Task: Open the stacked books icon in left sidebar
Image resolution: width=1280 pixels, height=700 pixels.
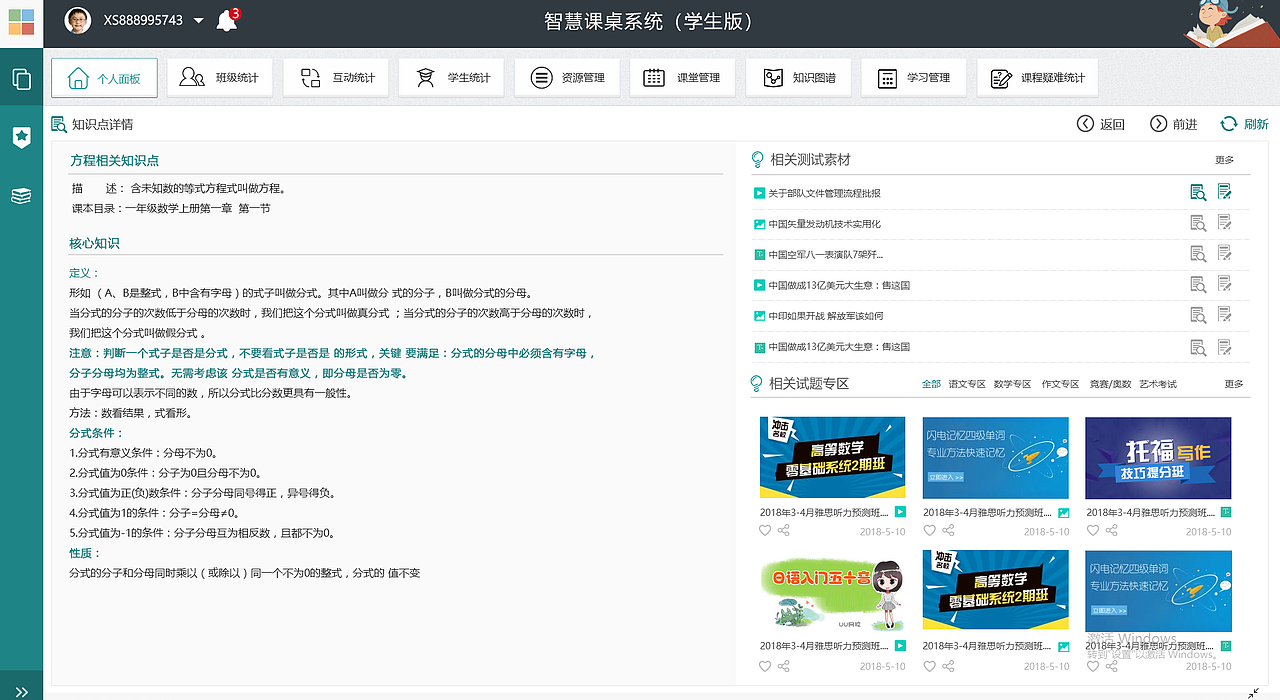Action: (21, 196)
